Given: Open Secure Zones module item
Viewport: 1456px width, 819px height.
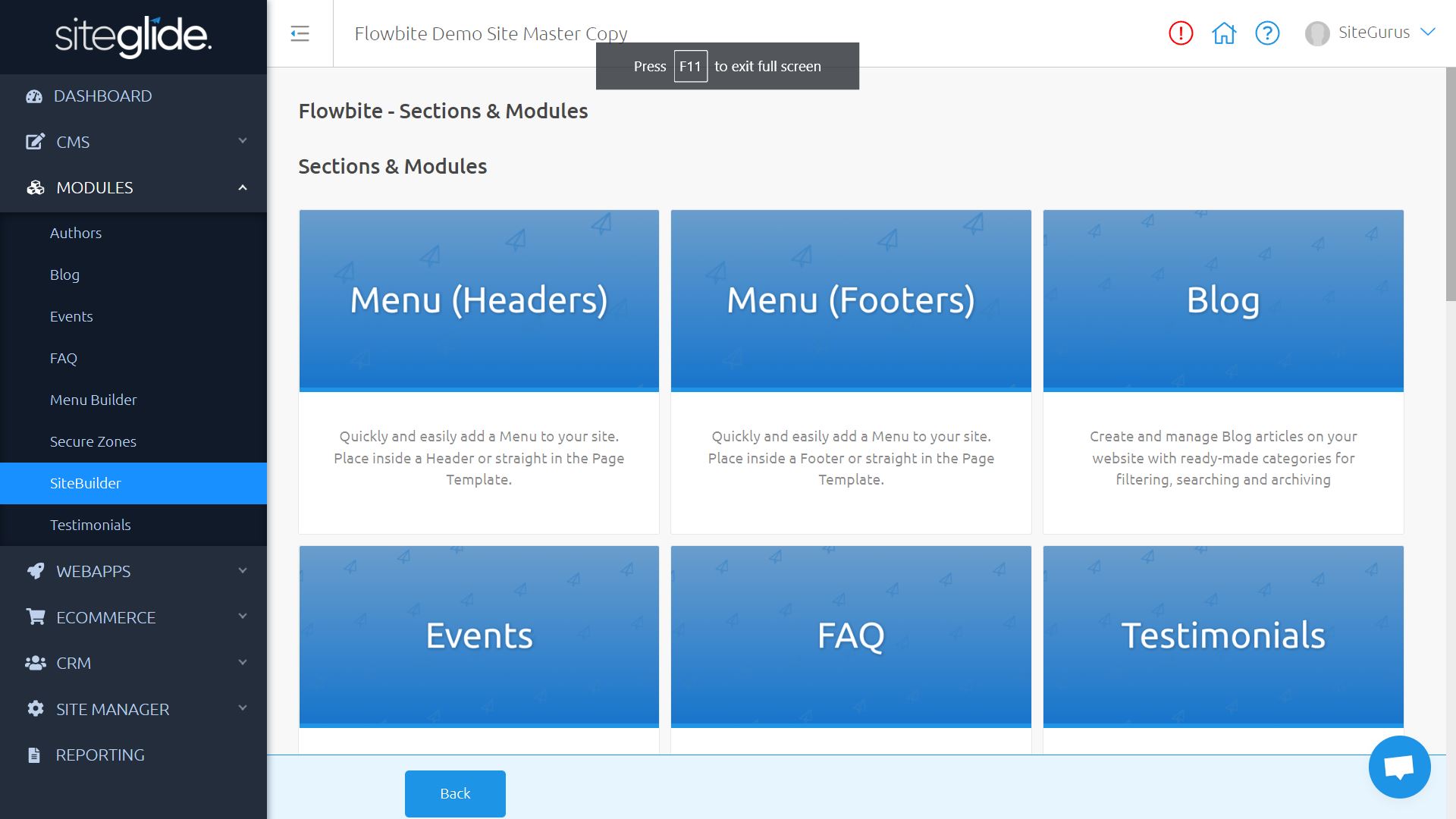Looking at the screenshot, I should [93, 441].
